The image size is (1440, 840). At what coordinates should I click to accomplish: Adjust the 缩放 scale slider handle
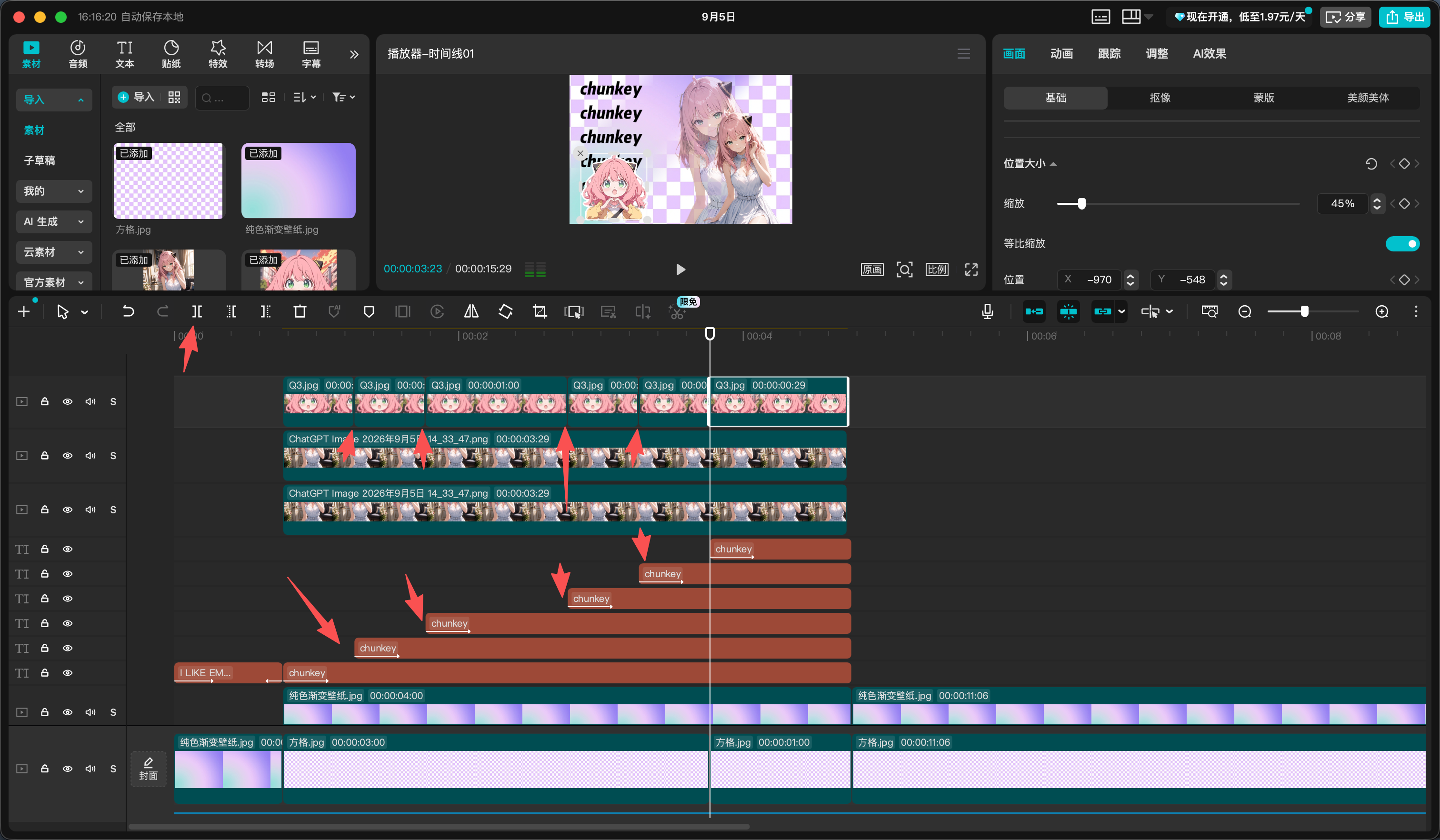(x=1081, y=203)
